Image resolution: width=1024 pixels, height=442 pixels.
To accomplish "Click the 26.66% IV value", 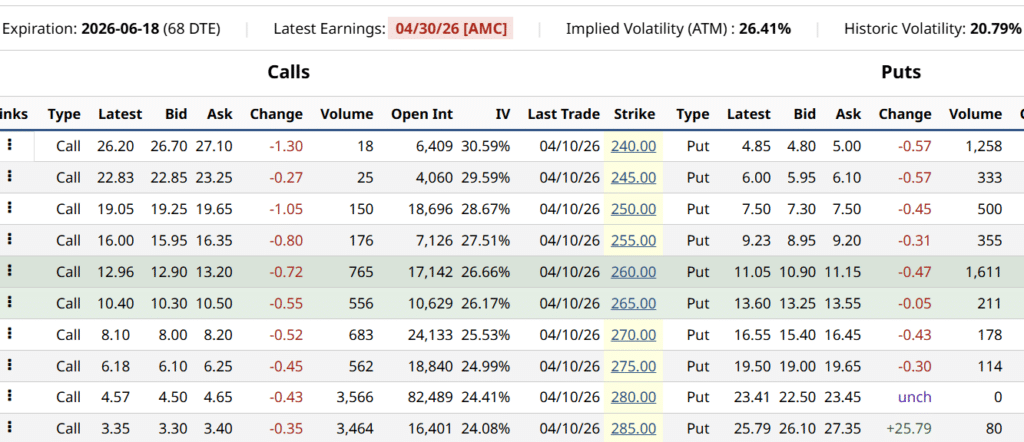I will 485,271.
